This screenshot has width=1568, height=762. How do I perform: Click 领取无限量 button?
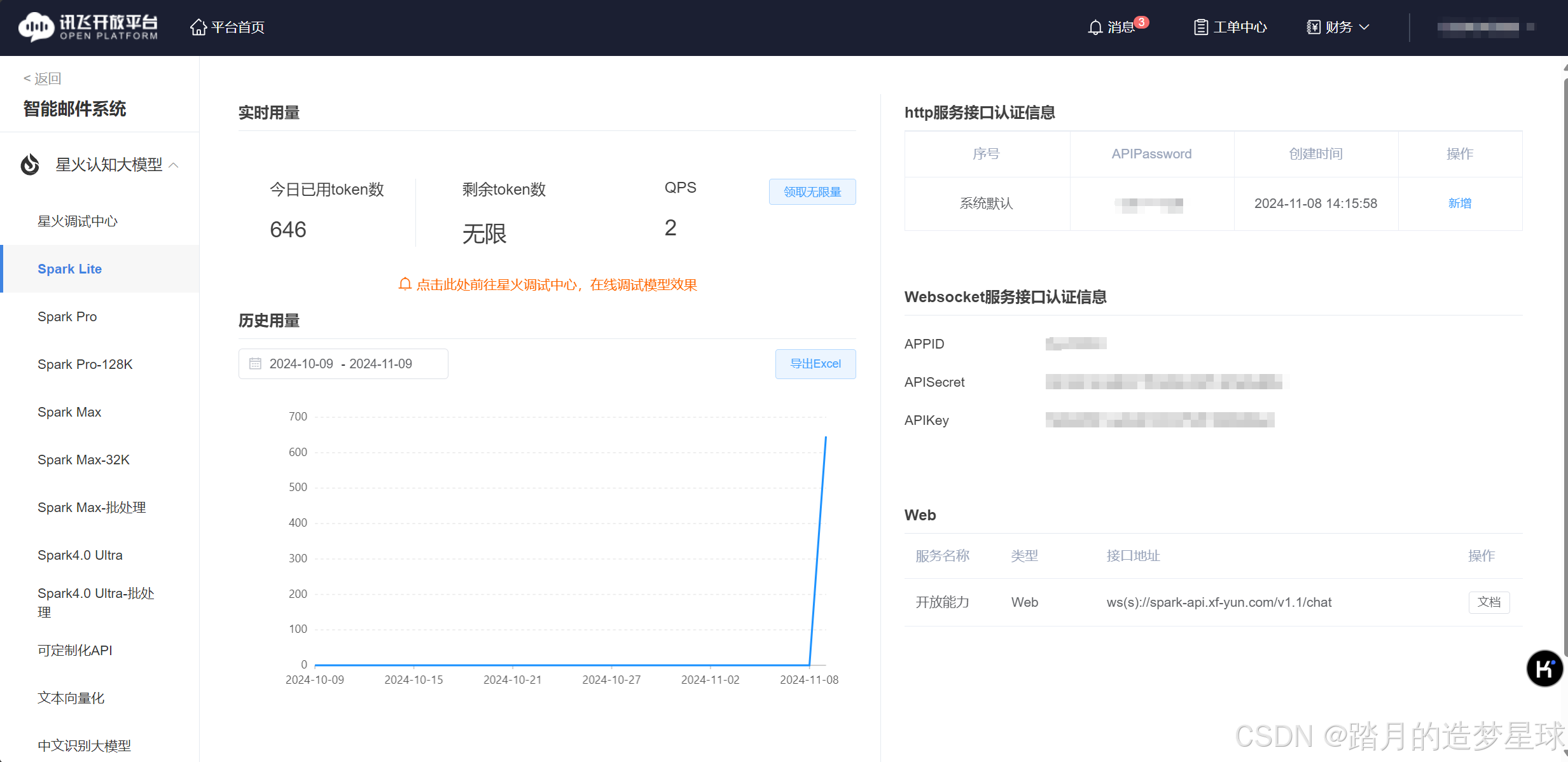(x=812, y=192)
